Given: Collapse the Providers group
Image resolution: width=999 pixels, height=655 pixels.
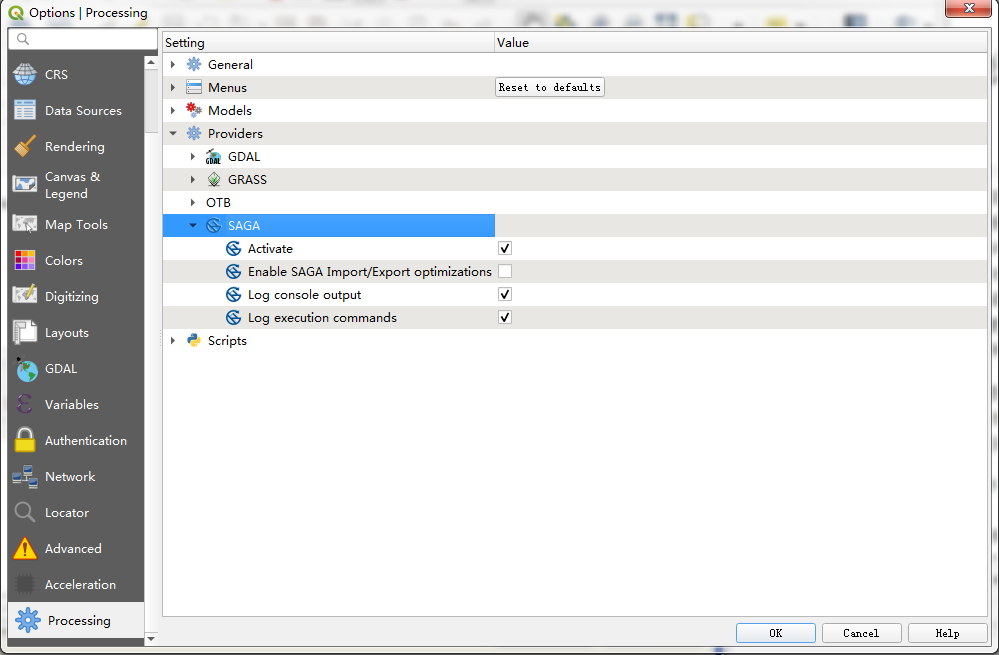Looking at the screenshot, I should (x=173, y=133).
